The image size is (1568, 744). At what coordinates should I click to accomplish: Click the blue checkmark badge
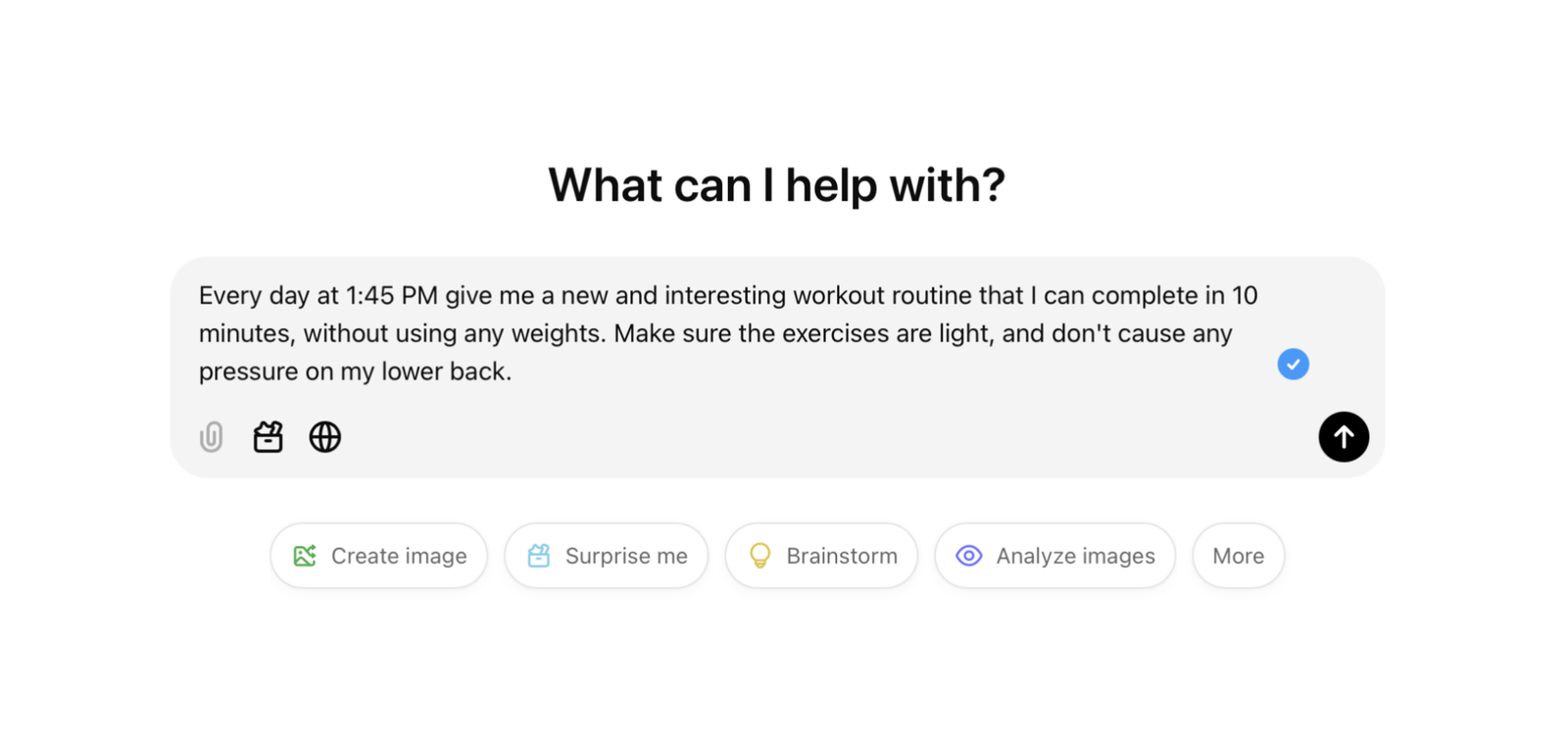[x=1293, y=364]
